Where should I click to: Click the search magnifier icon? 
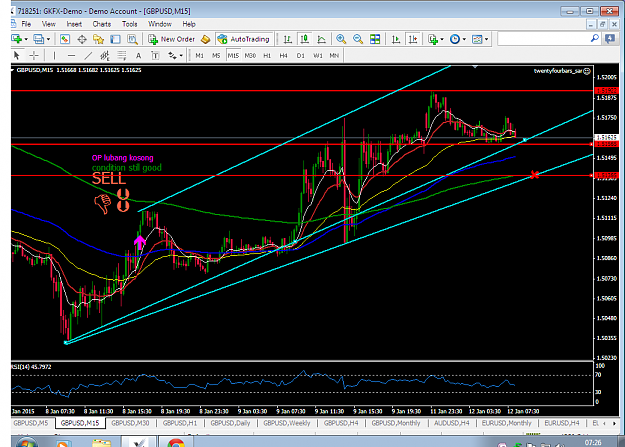click(x=594, y=39)
